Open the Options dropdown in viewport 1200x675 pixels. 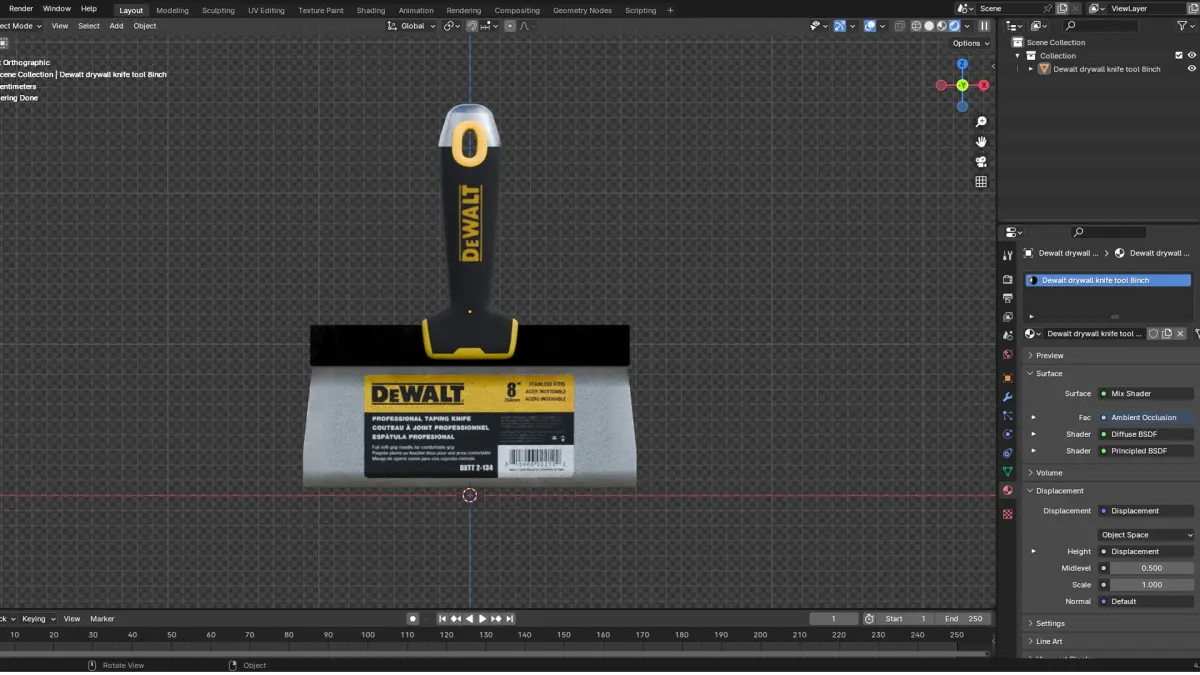[x=970, y=43]
